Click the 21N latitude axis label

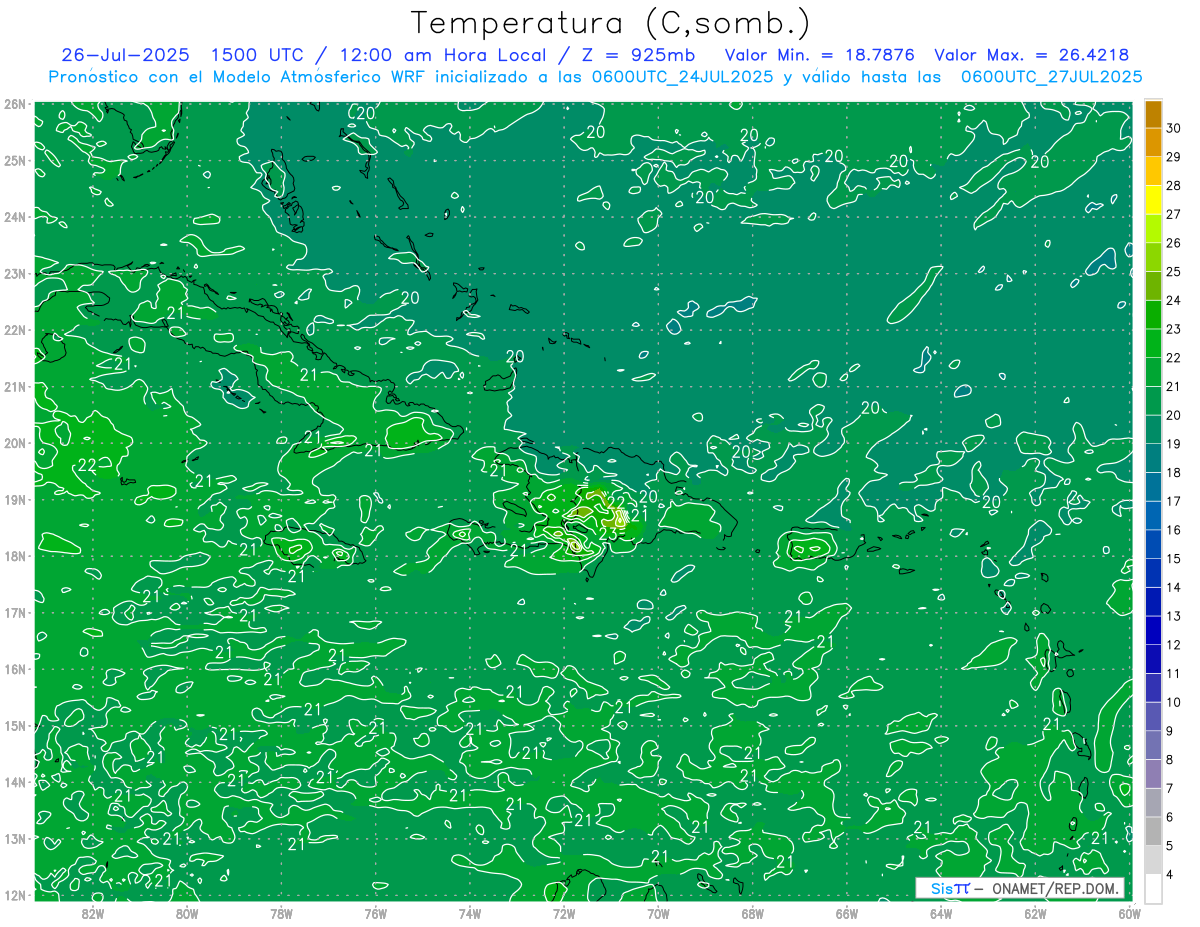tap(15, 387)
